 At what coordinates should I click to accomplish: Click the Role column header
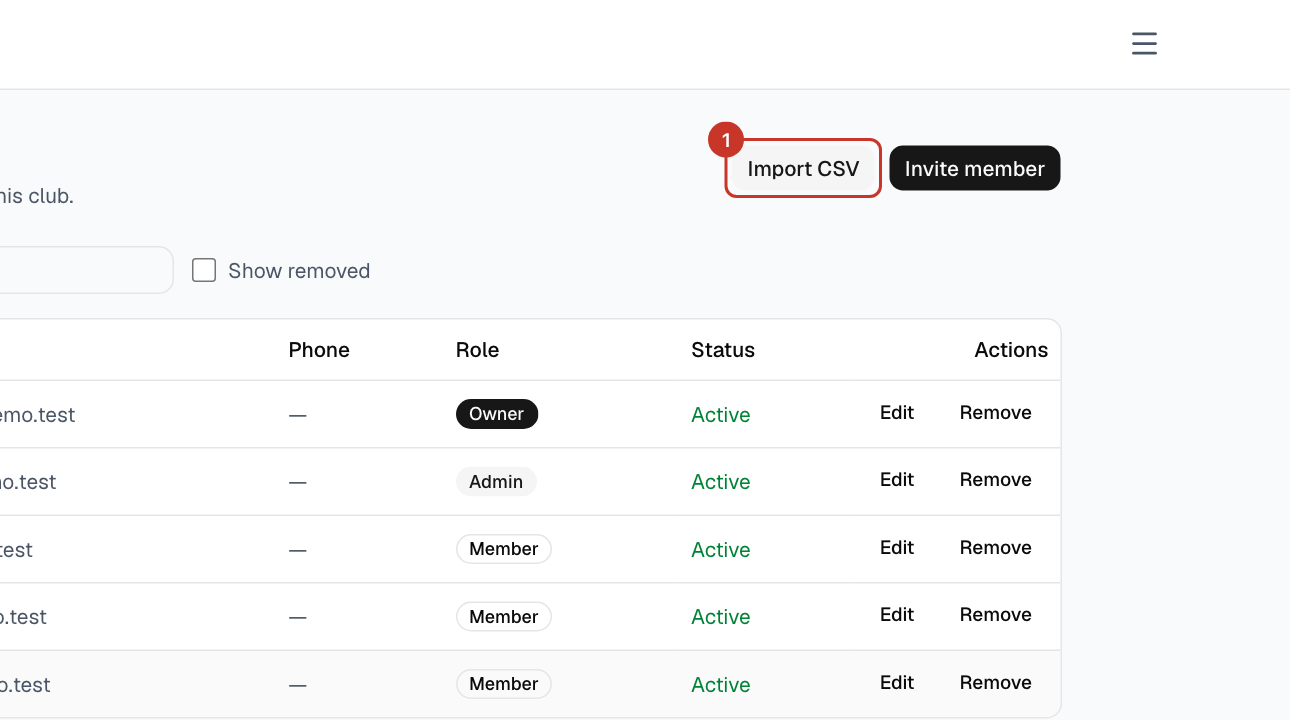tap(477, 350)
